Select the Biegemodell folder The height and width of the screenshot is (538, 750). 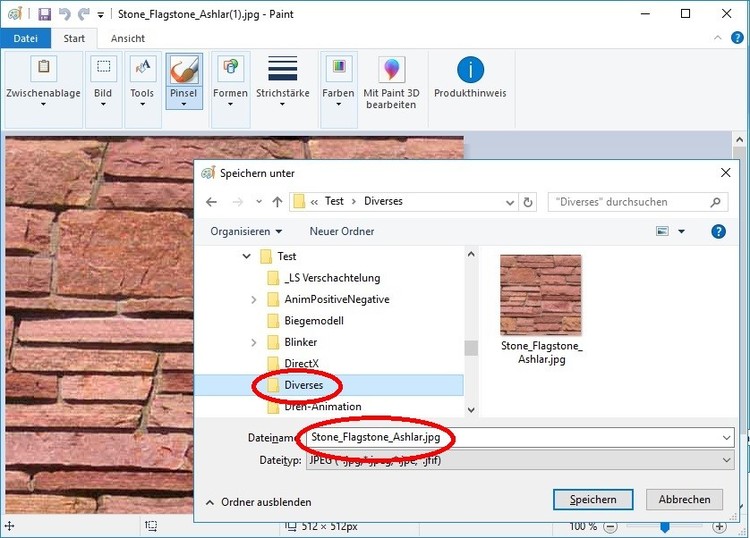click(x=314, y=321)
